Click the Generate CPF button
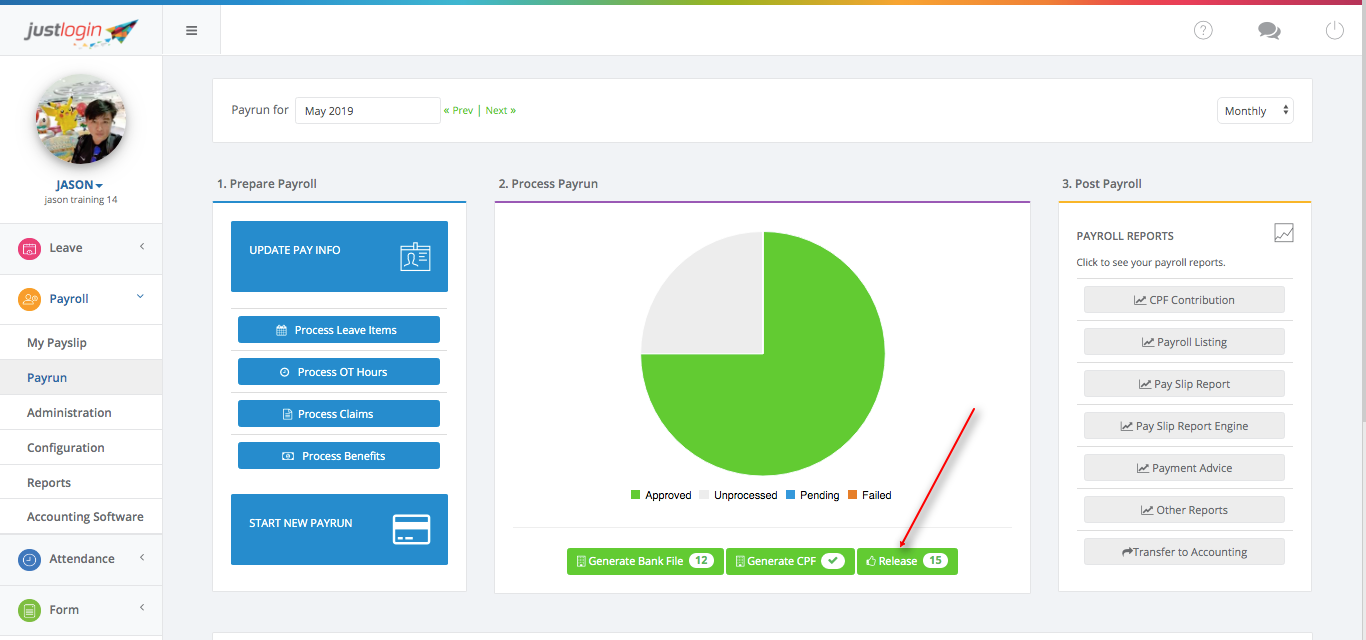1366x640 pixels. pyautogui.click(x=790, y=561)
